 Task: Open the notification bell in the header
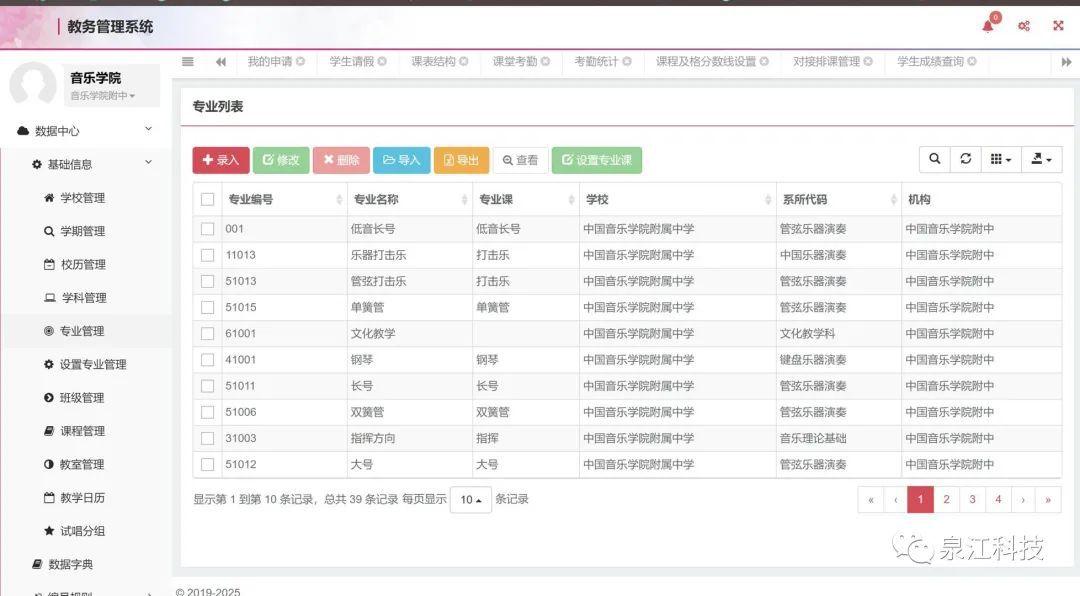click(988, 25)
